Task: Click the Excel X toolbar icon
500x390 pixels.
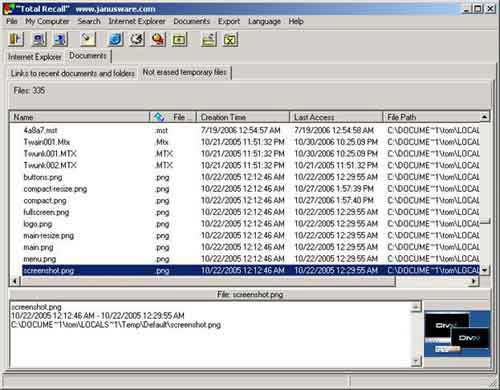Action: coord(230,39)
